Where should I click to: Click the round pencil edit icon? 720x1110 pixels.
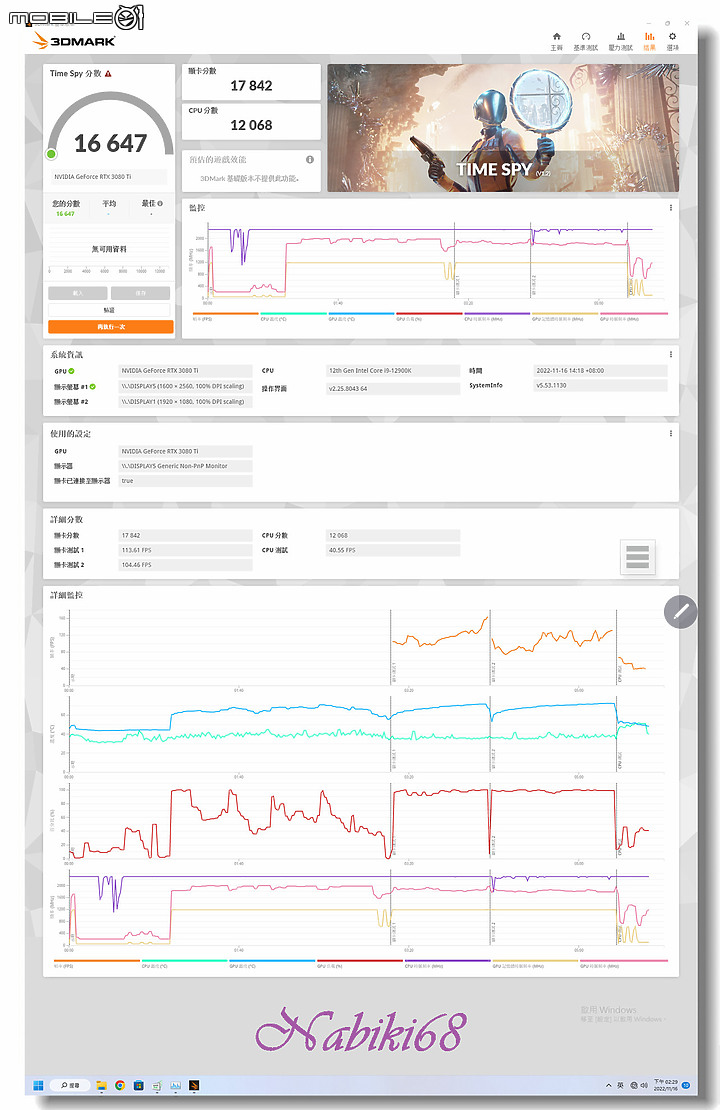tap(680, 612)
